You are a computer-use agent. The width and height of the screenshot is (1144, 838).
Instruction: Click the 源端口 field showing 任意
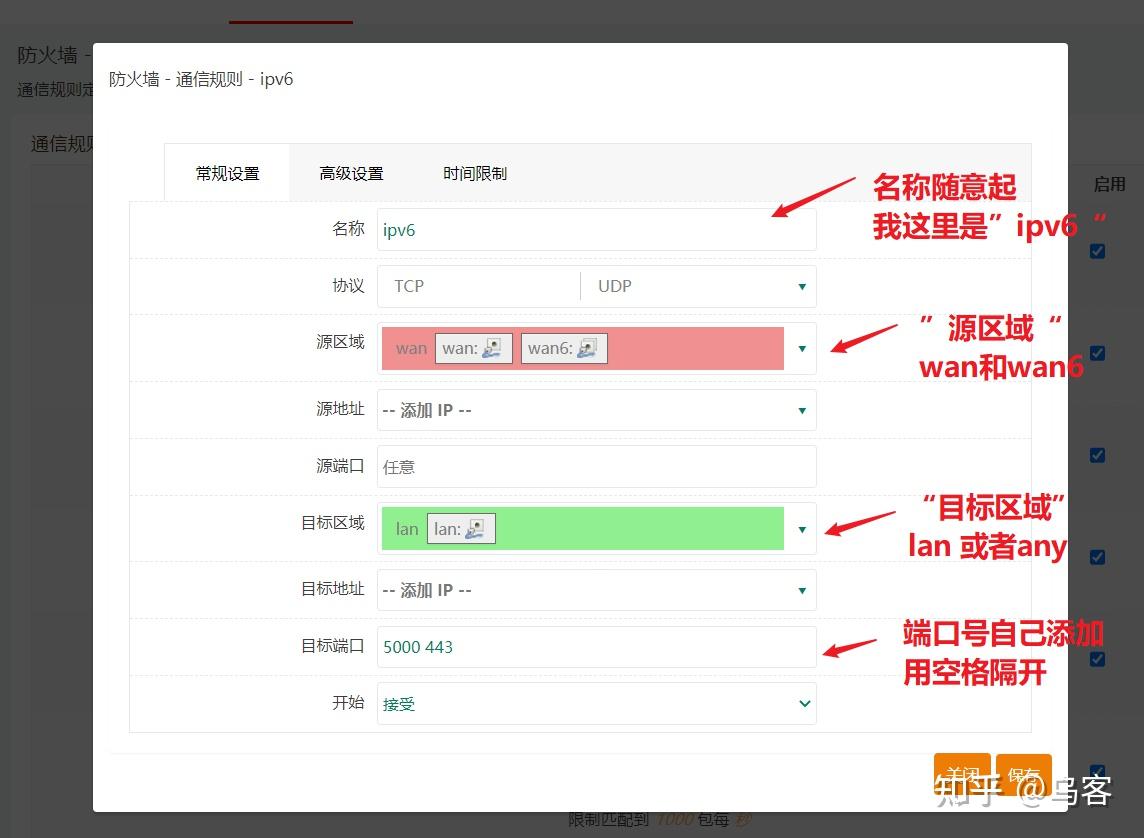pos(596,466)
